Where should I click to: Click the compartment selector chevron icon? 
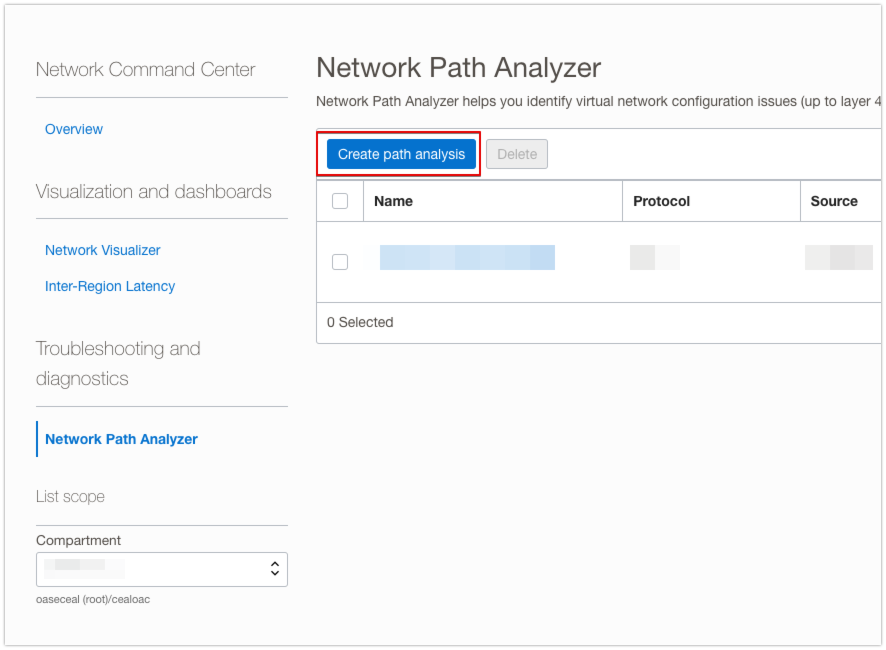pos(274,569)
